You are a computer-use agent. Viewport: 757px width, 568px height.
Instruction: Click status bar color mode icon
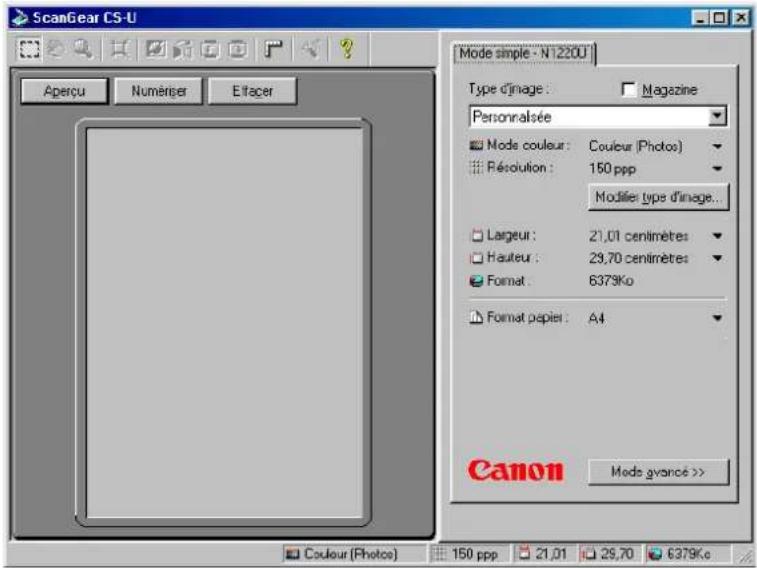pos(293,554)
